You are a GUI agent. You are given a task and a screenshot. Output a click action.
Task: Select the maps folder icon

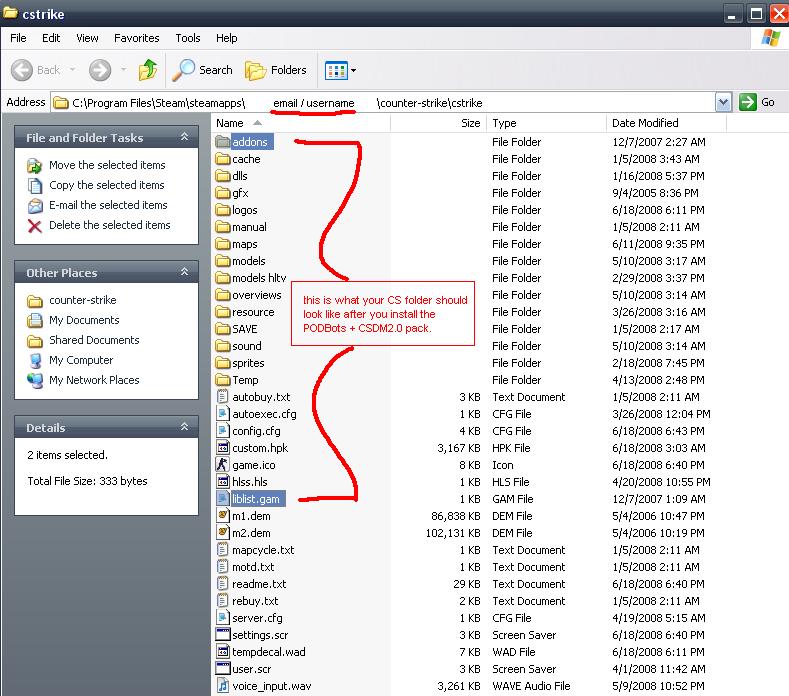pos(222,244)
